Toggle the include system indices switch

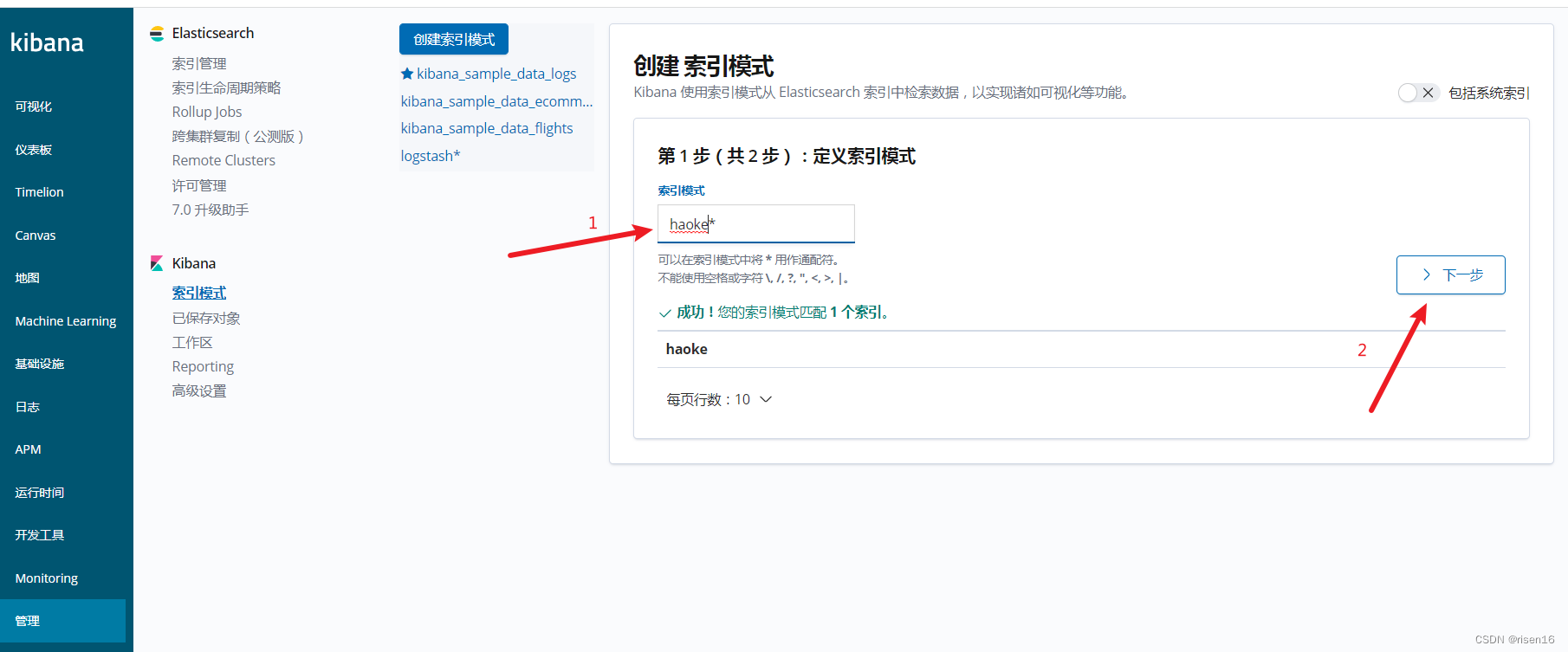pyautogui.click(x=1418, y=93)
